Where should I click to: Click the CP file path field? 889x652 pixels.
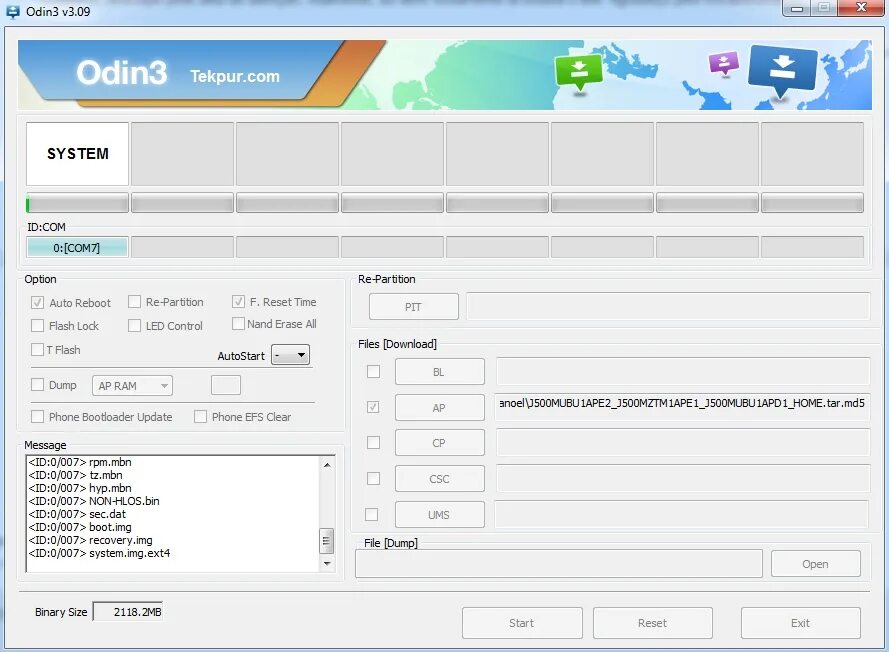[x=683, y=442]
